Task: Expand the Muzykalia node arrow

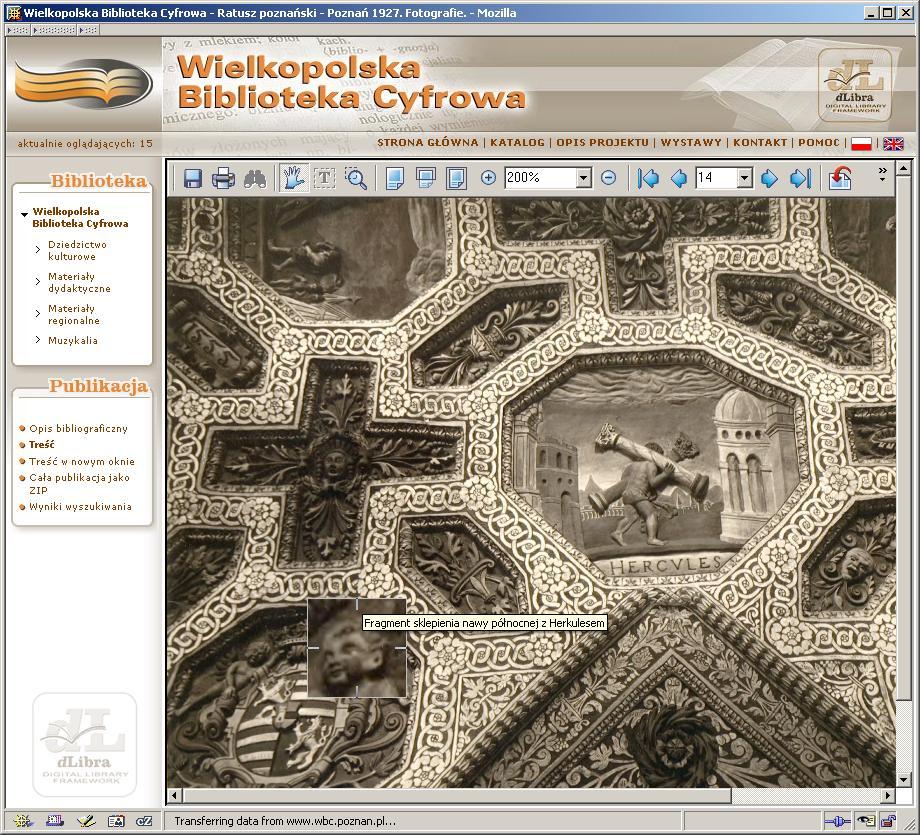Action: coord(38,340)
